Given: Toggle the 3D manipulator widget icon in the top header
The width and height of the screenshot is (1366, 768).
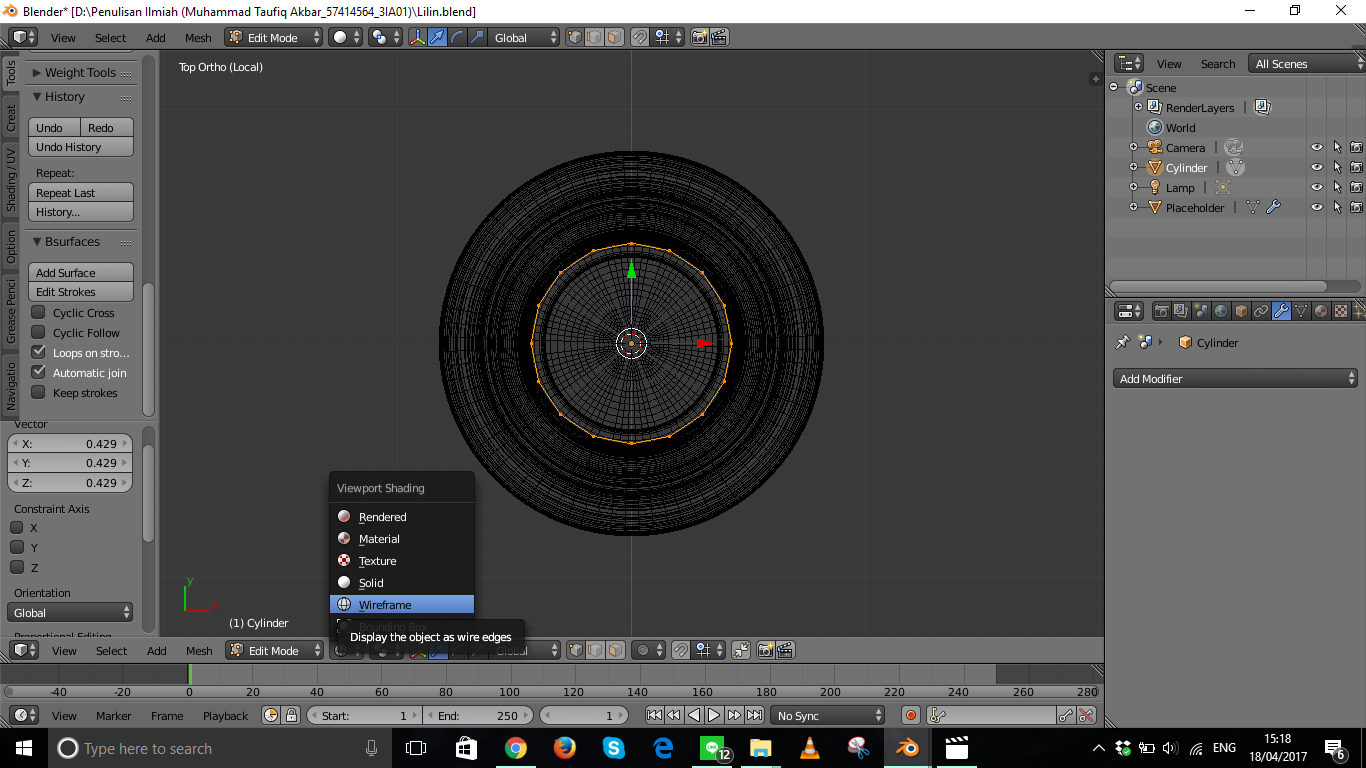Looking at the screenshot, I should tap(418, 37).
